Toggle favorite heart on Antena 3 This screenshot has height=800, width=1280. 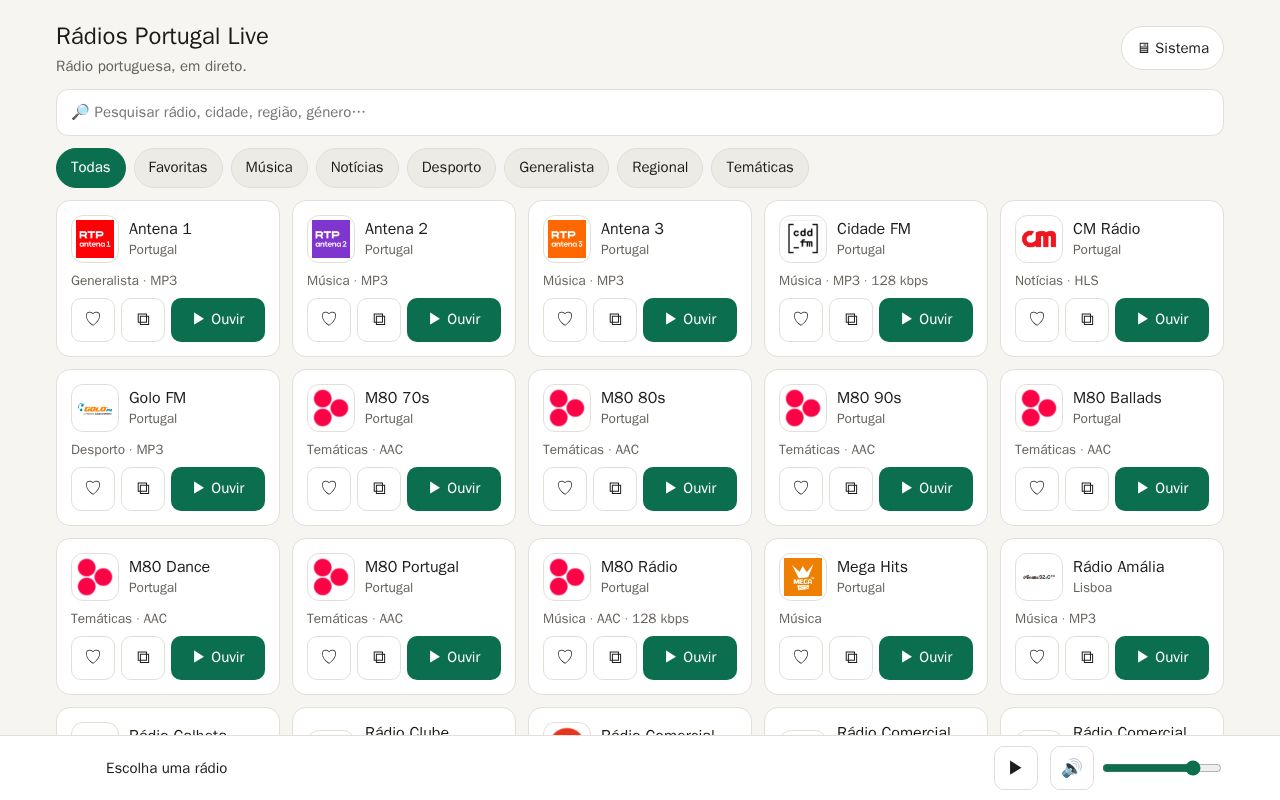565,320
